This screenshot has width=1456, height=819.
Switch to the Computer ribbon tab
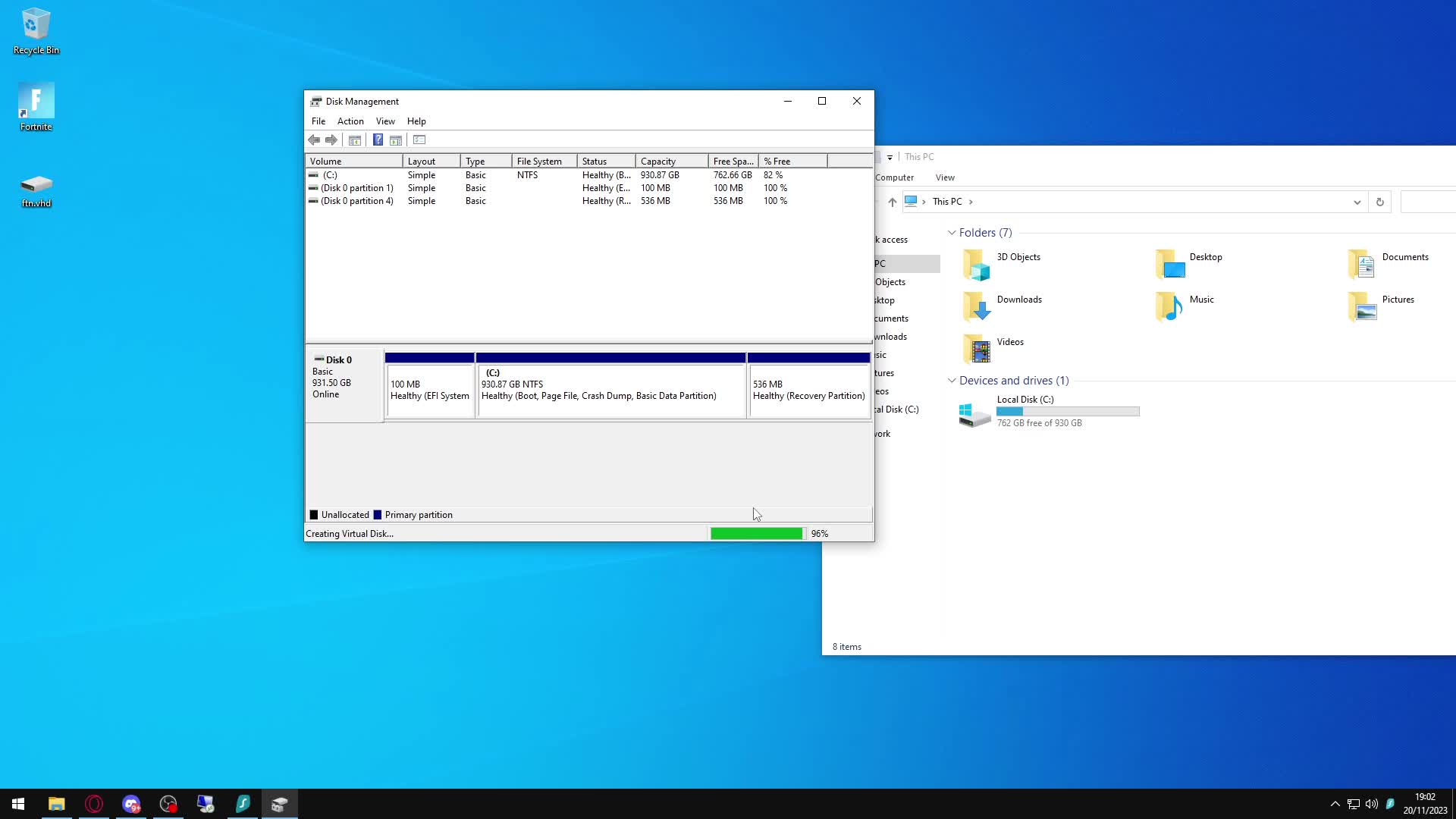pyautogui.click(x=895, y=177)
